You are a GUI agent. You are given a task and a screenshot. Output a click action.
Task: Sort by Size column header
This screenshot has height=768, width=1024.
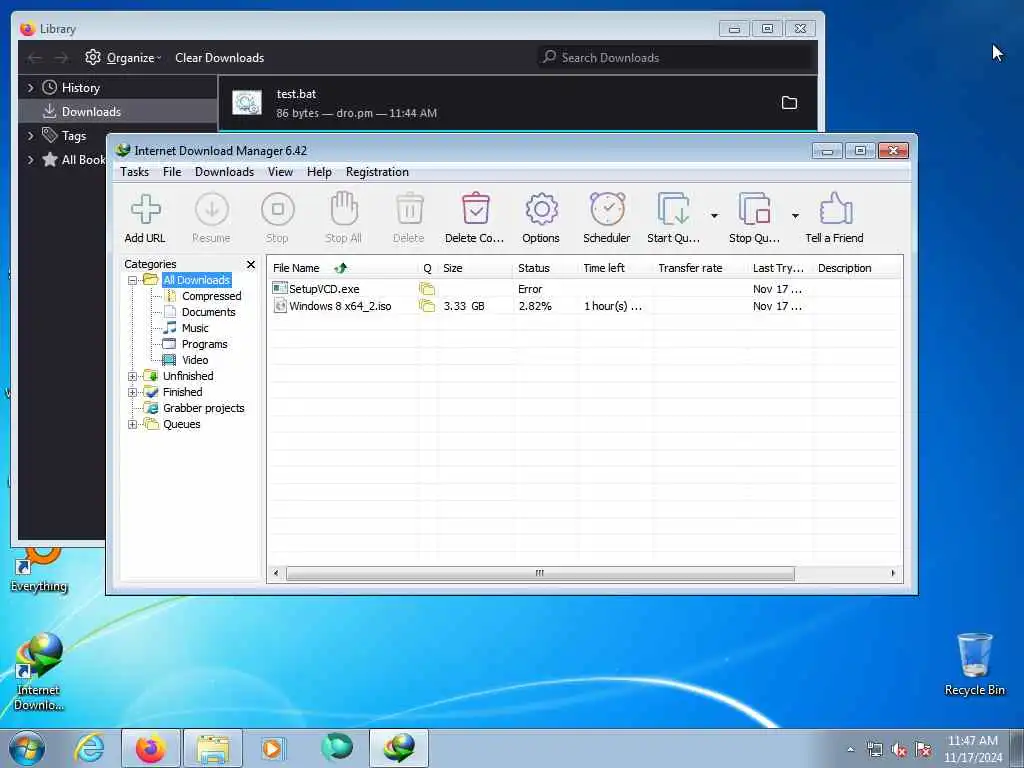click(475, 268)
